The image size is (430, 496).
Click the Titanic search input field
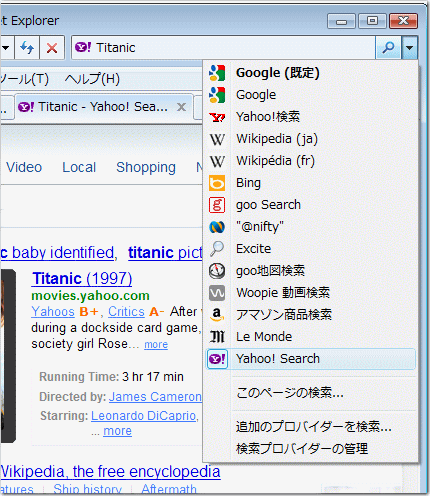click(x=223, y=48)
